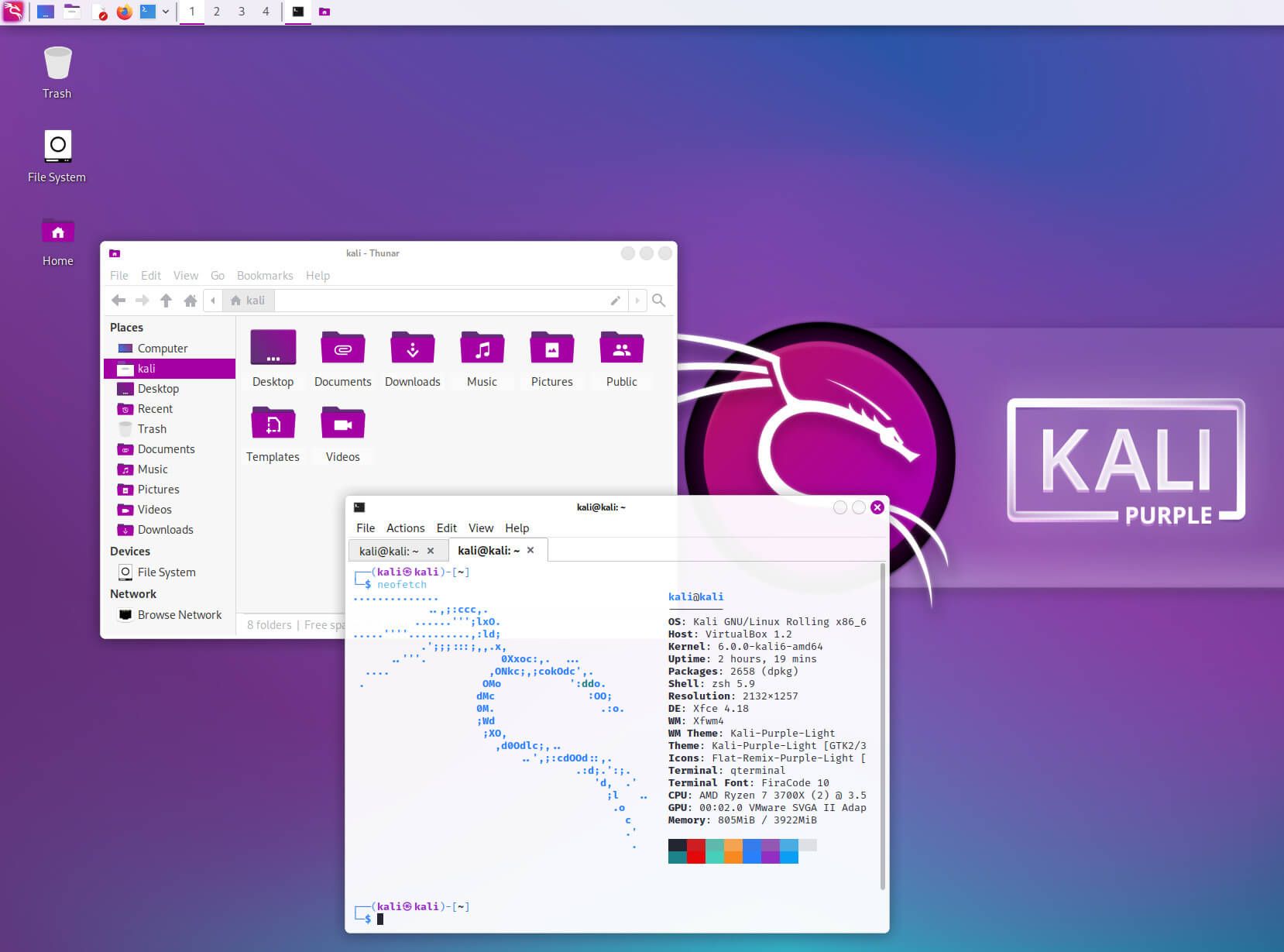Viewport: 1284px width, 952px height.
Task: Open the Actions menu in the terminal
Action: 406,528
